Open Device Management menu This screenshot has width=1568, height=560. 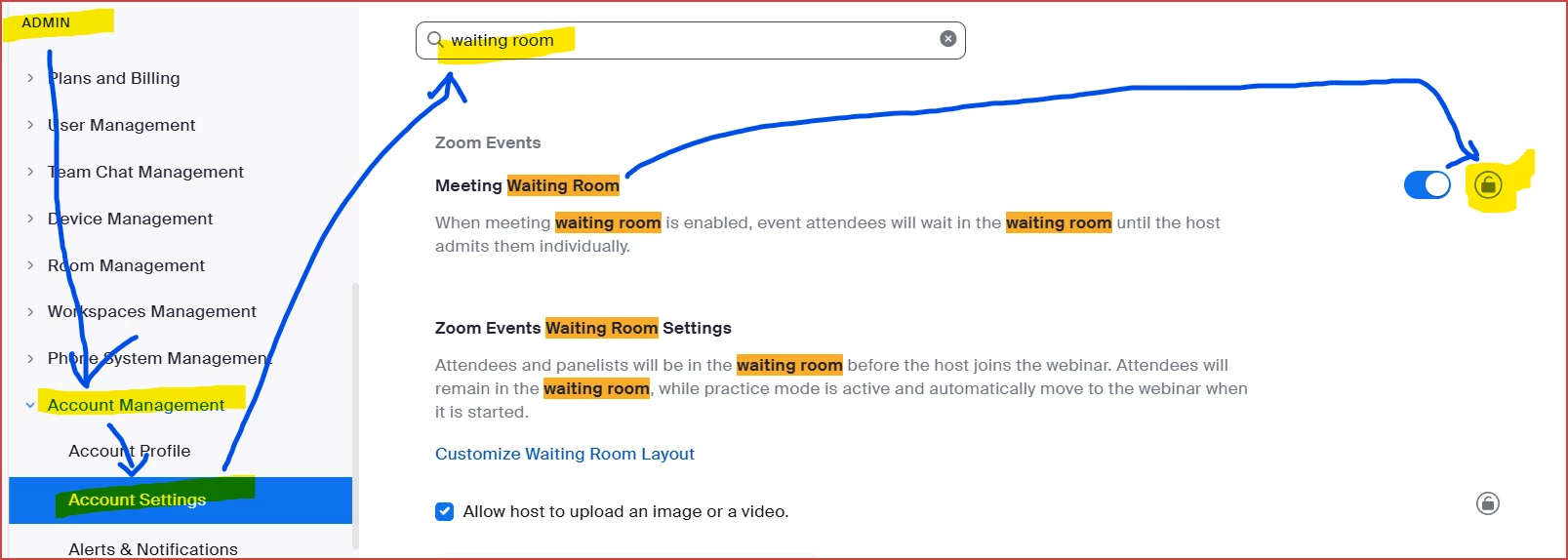click(x=130, y=219)
